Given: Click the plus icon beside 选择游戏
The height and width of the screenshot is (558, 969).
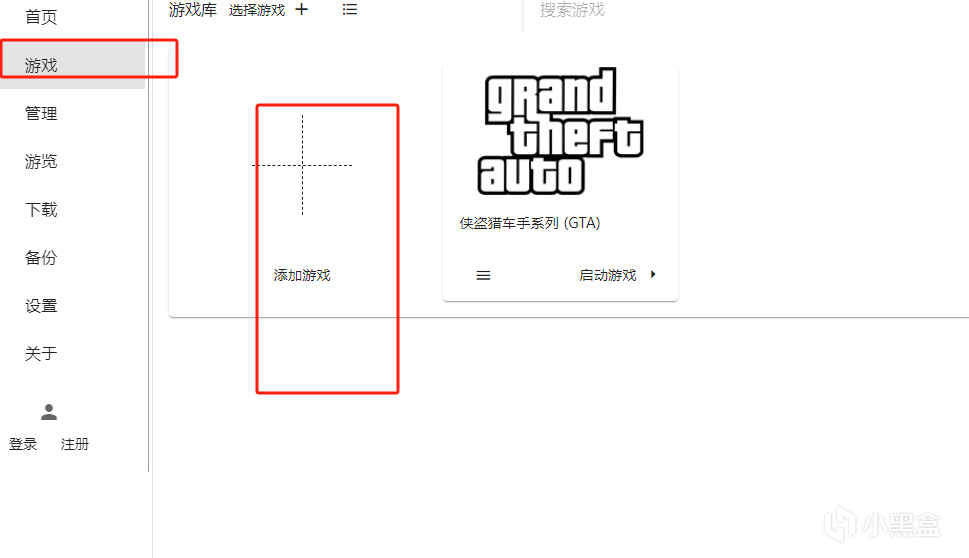Looking at the screenshot, I should [x=302, y=9].
